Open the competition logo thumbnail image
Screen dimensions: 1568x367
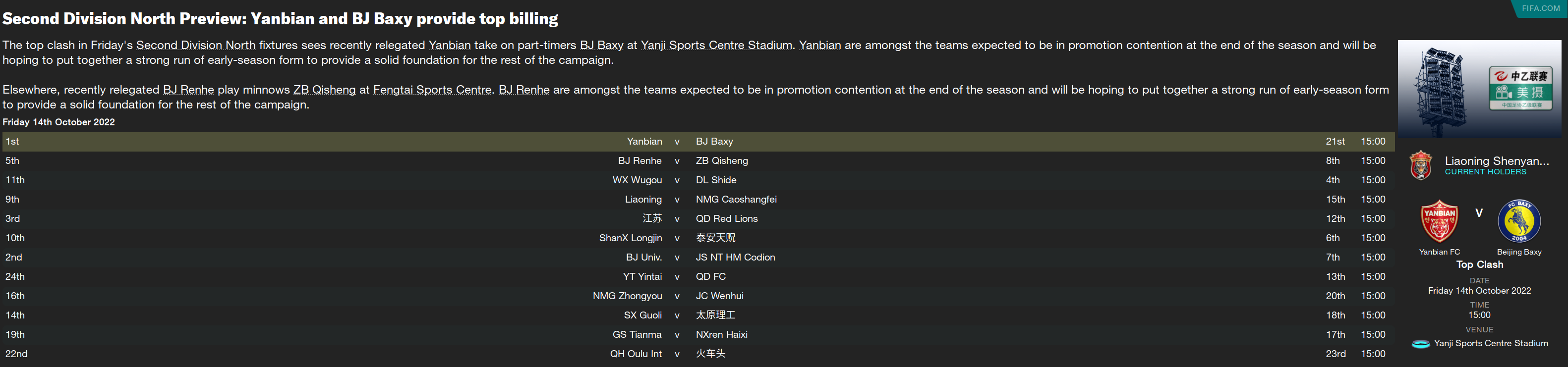1479,89
